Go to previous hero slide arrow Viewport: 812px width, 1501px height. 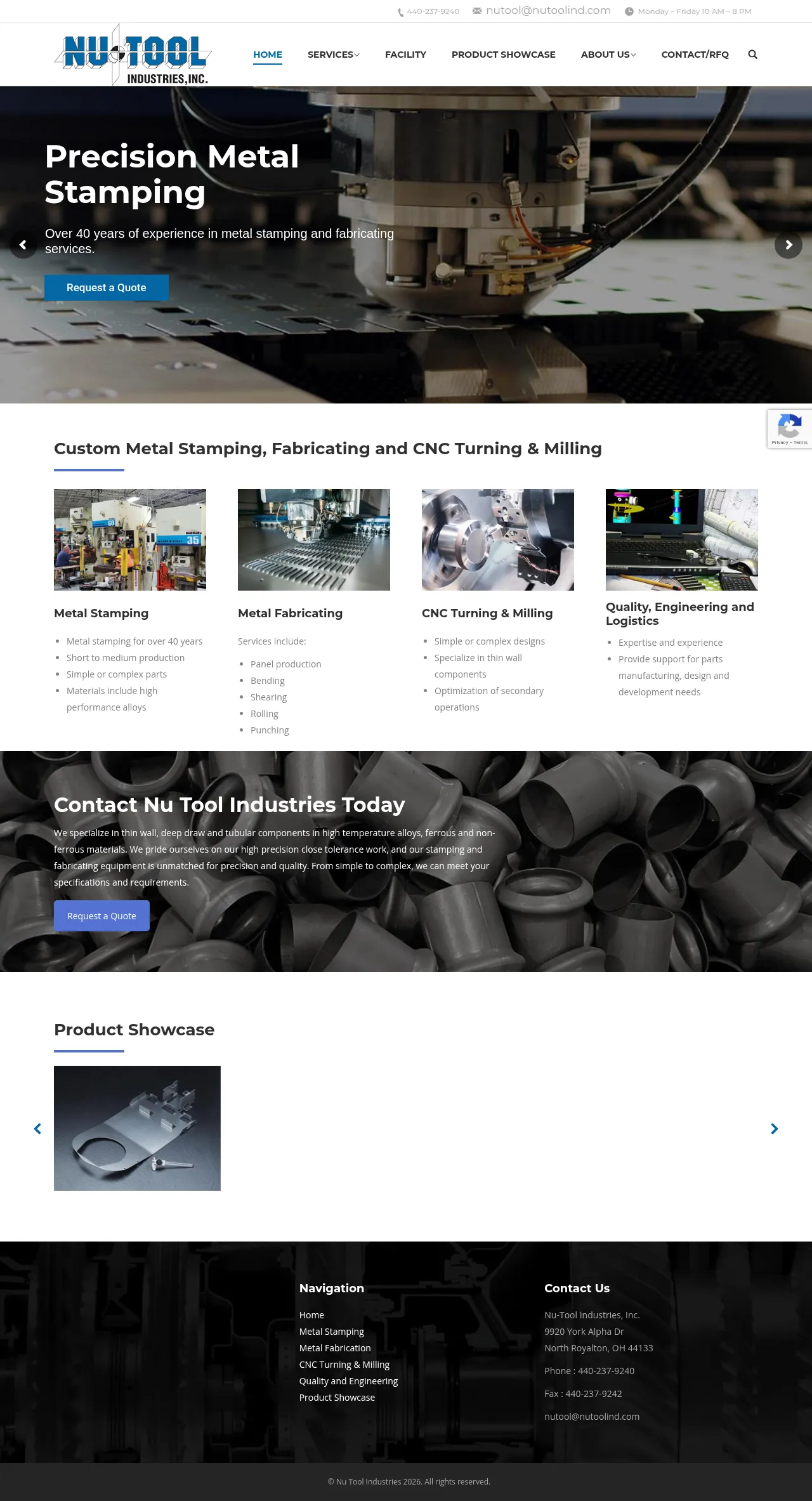[23, 245]
